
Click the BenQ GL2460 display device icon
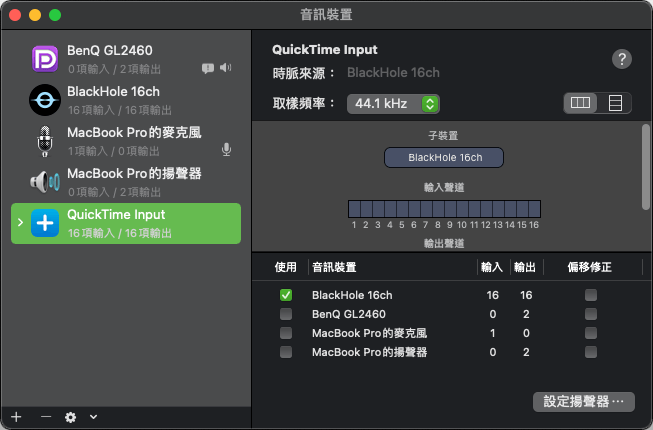pos(45,59)
